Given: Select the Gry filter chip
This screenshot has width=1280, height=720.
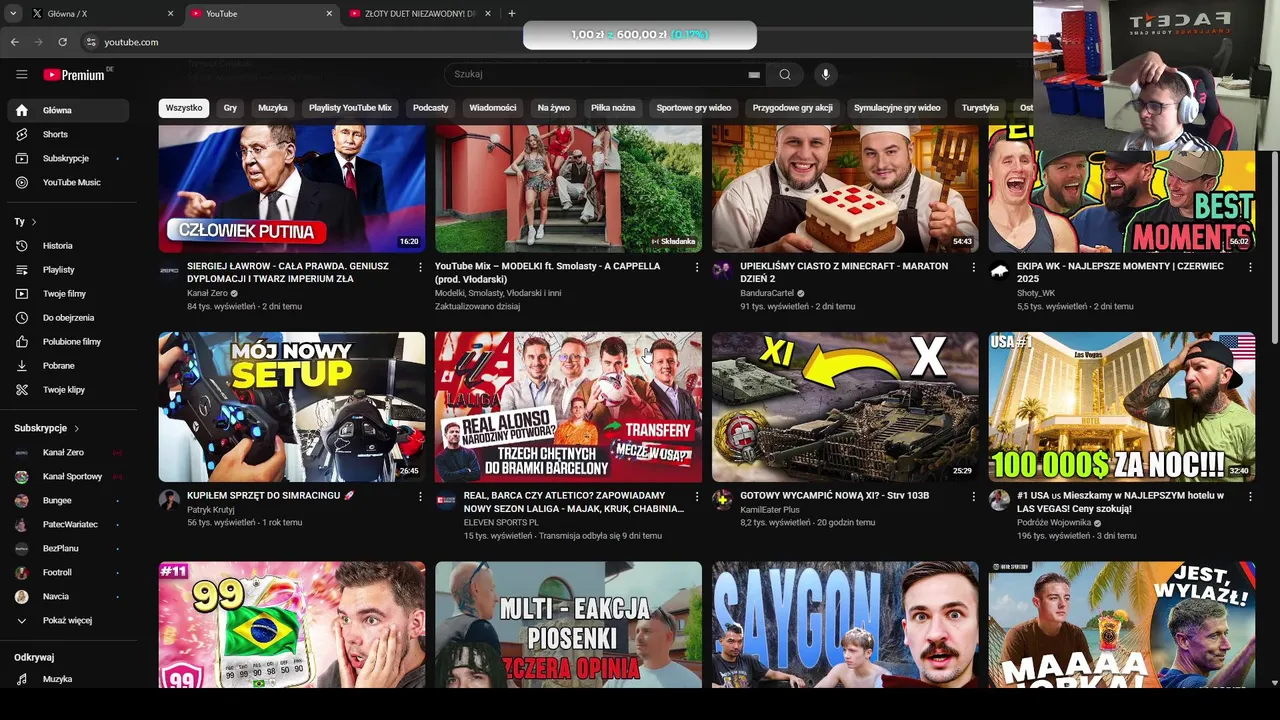Looking at the screenshot, I should click(230, 108).
